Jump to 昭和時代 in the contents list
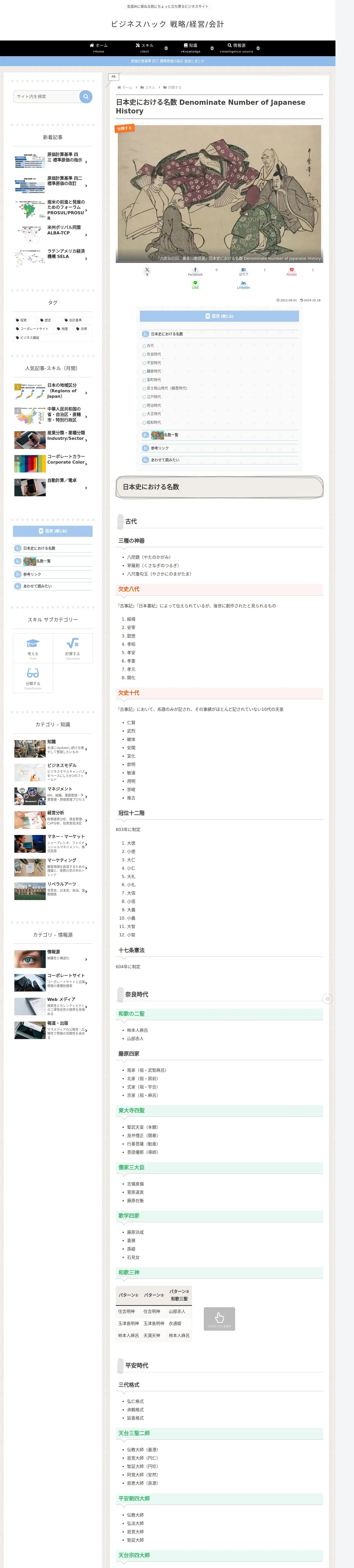The image size is (354, 1568). (154, 422)
